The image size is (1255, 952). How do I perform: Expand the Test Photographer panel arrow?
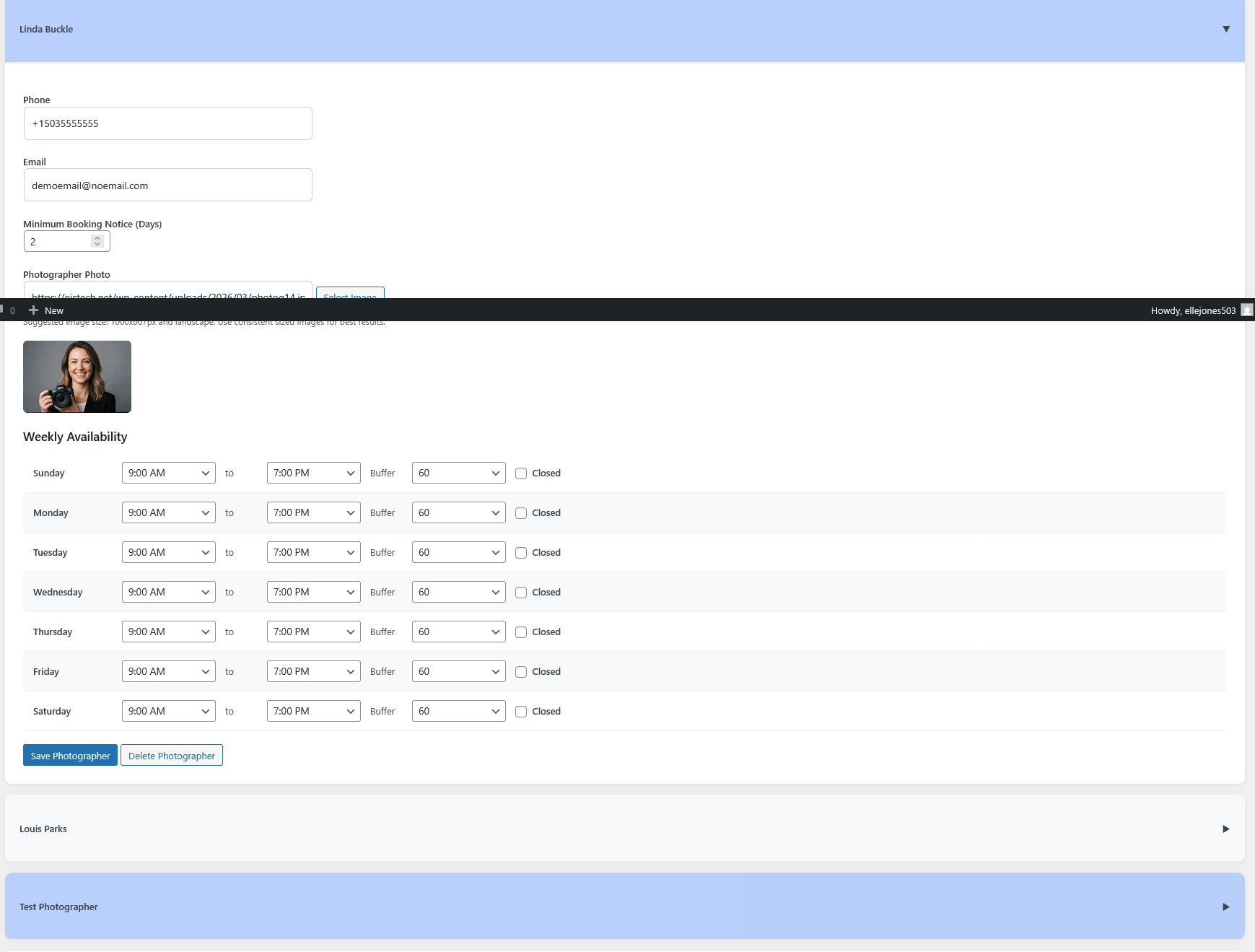click(1225, 907)
